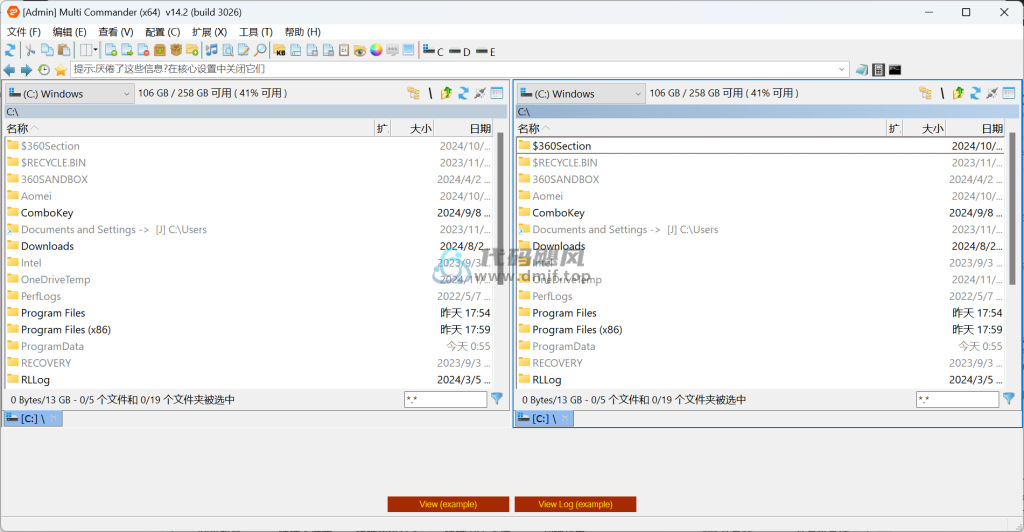Viewport: 1024px width, 532px height.
Task: Refresh the left panel with its arrows icon
Action: [463, 93]
